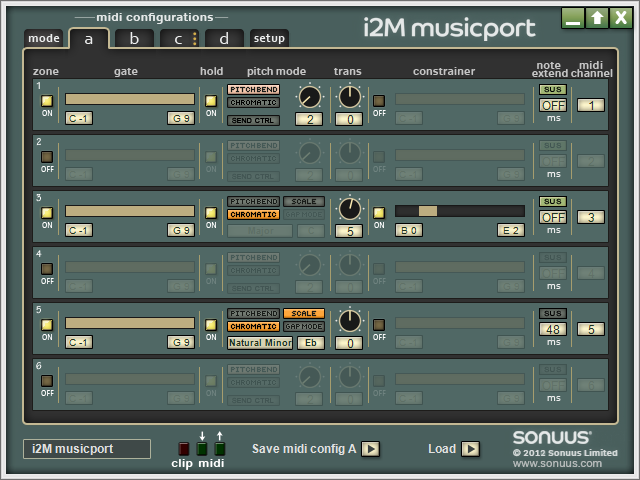Click zone 3 constrainer upper note E 2
The width and height of the screenshot is (640, 480).
pos(511,230)
